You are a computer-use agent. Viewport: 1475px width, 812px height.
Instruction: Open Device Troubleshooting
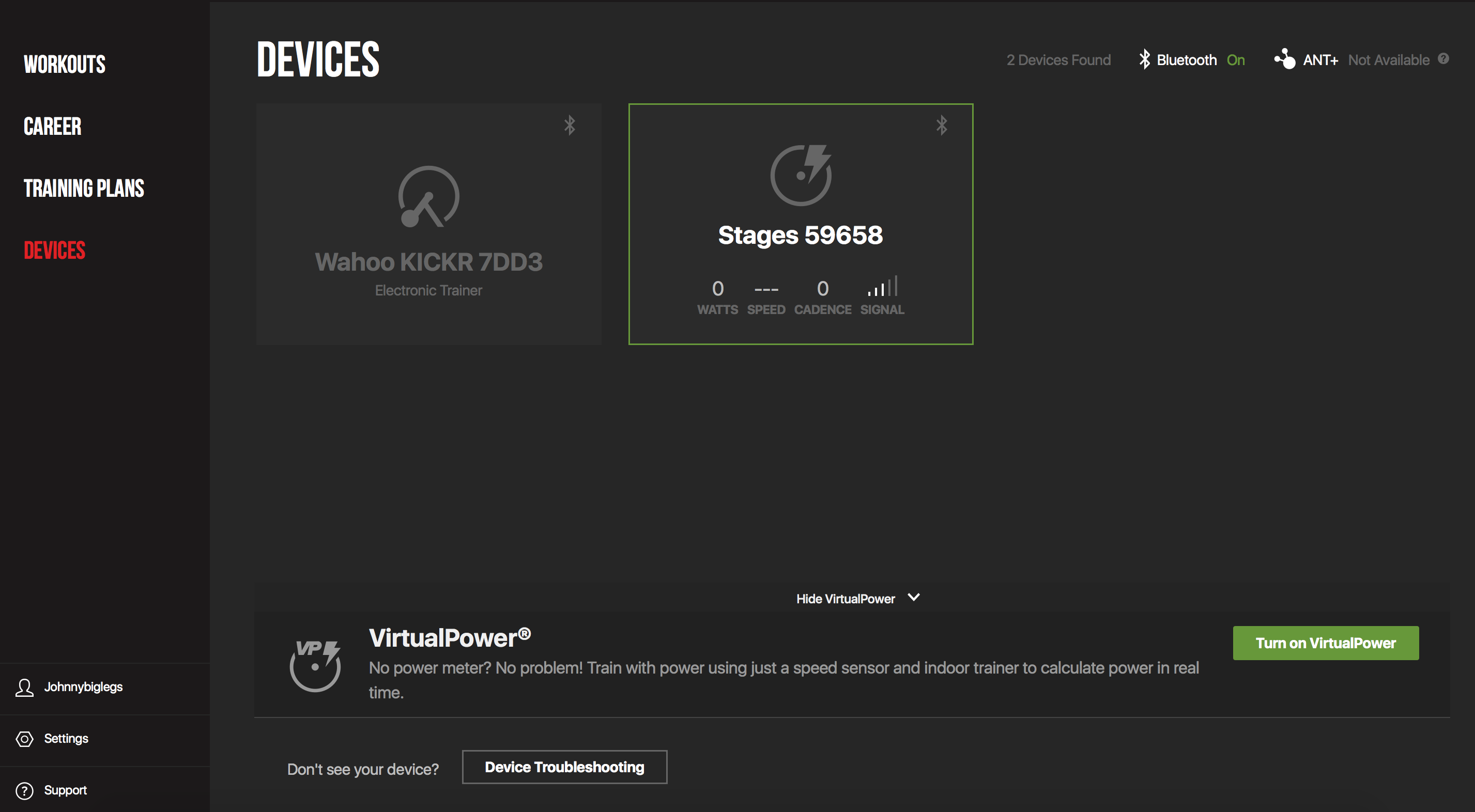(x=564, y=767)
